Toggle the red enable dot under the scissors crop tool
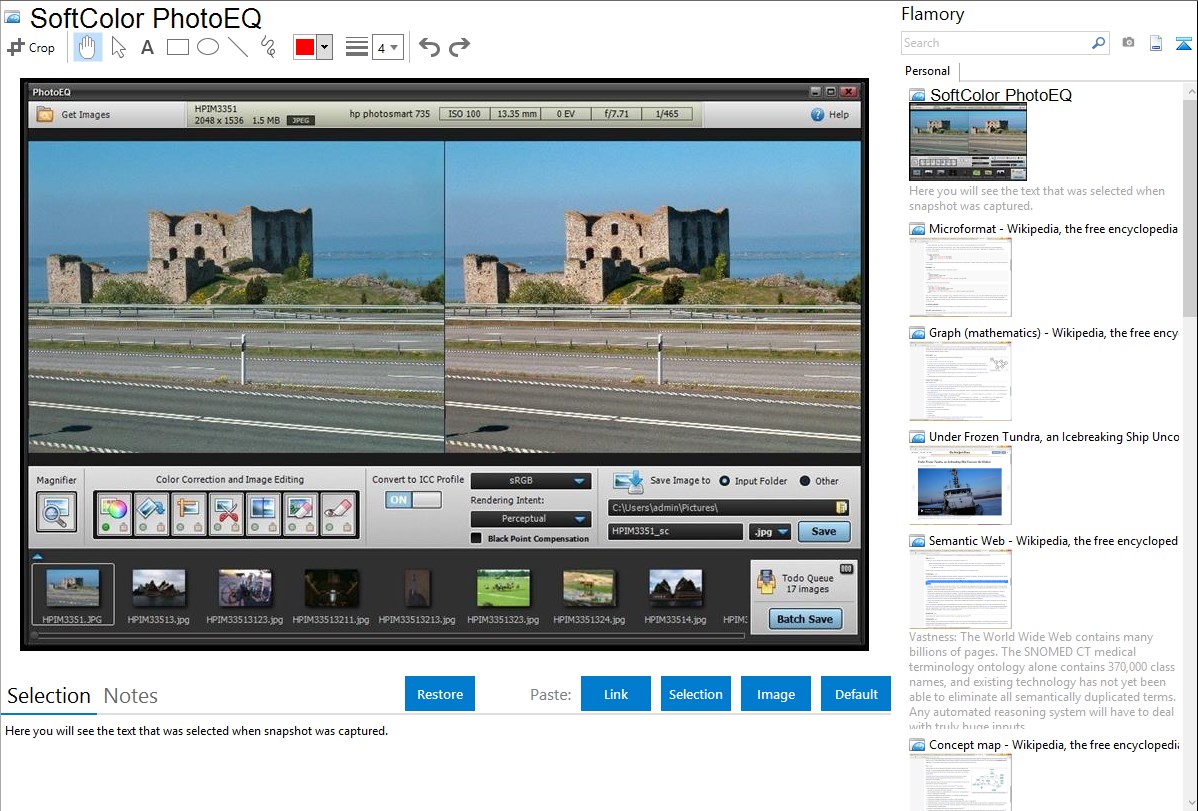 [218, 528]
